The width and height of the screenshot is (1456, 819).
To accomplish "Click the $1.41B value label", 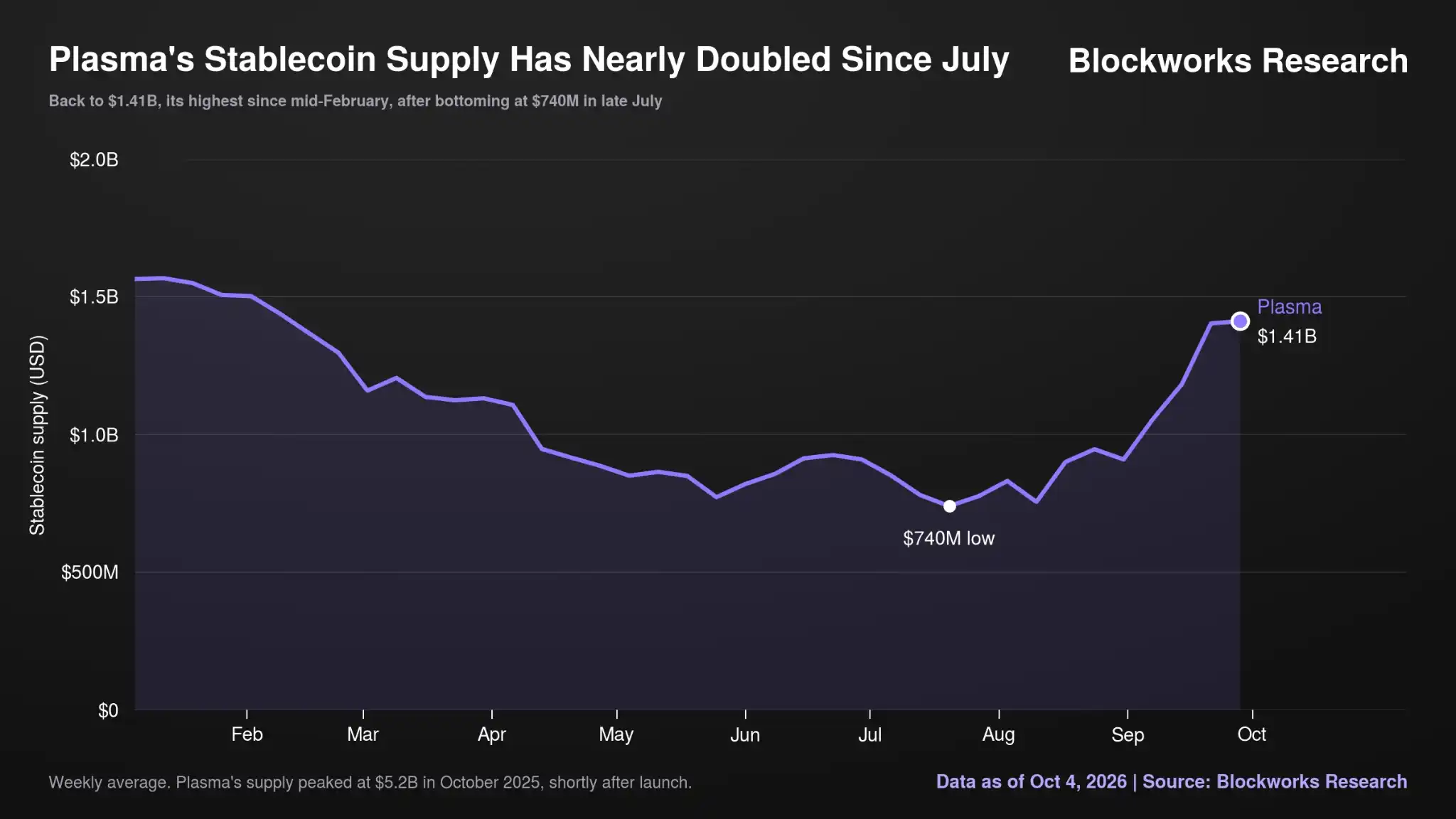I will tap(1287, 336).
